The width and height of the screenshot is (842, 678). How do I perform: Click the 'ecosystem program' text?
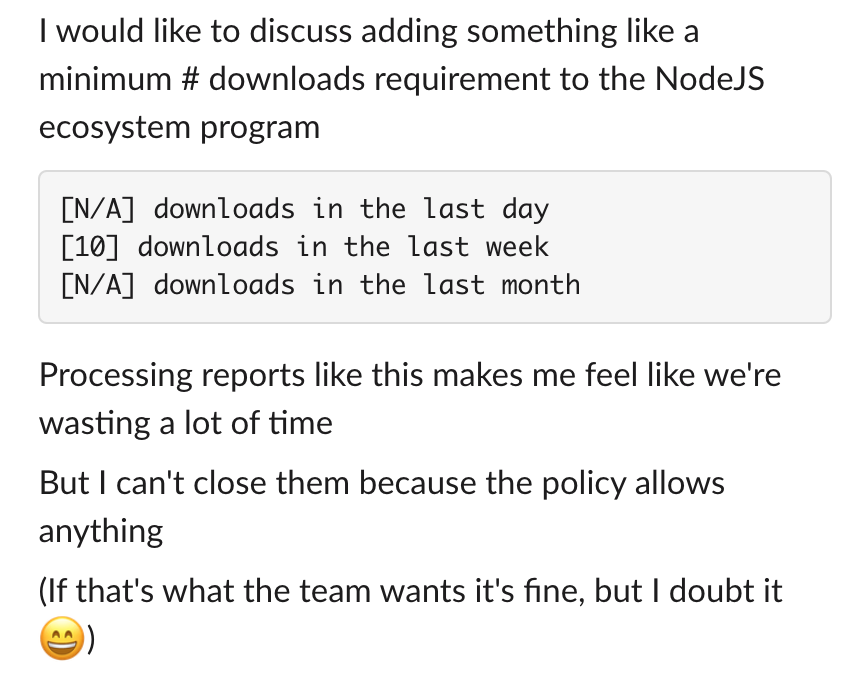pyautogui.click(x=179, y=128)
